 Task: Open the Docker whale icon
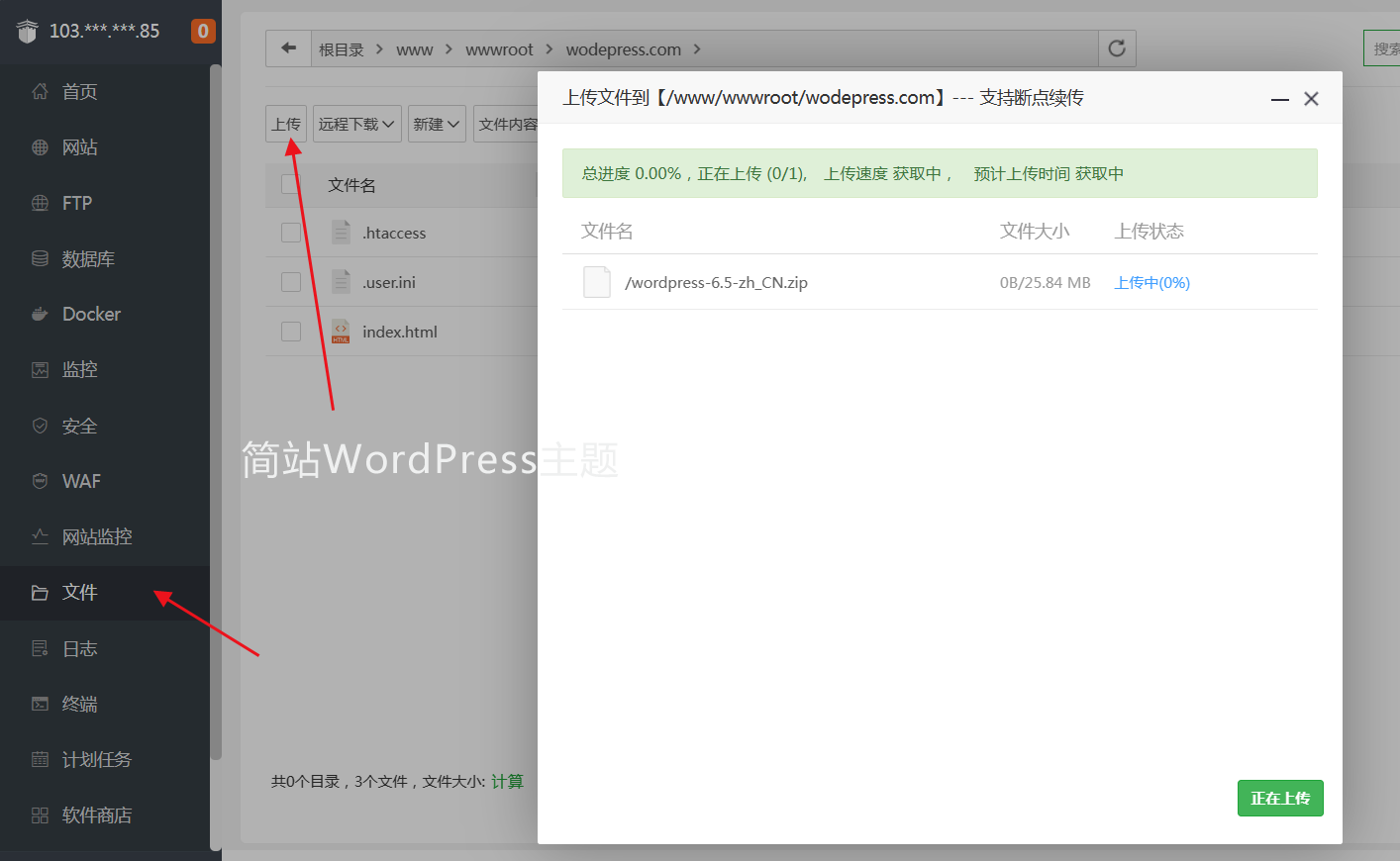click(x=40, y=314)
